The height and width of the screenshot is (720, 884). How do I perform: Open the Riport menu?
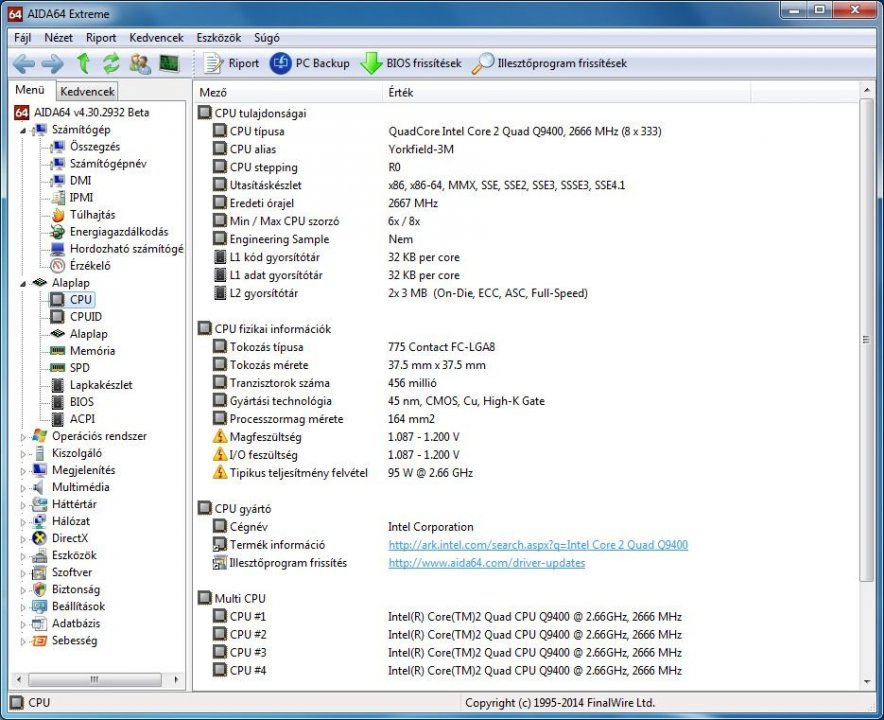tap(101, 38)
